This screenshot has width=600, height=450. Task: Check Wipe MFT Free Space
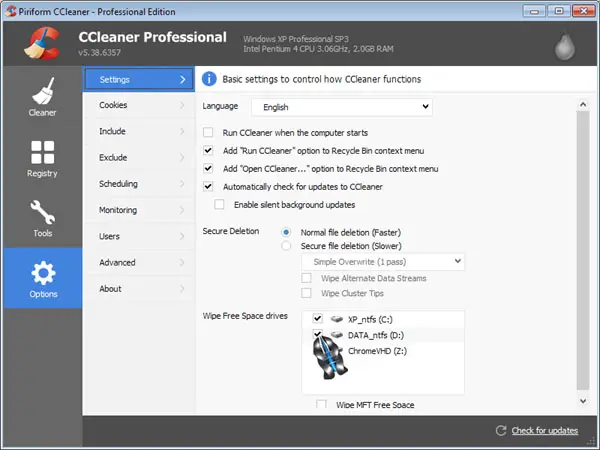click(x=321, y=404)
